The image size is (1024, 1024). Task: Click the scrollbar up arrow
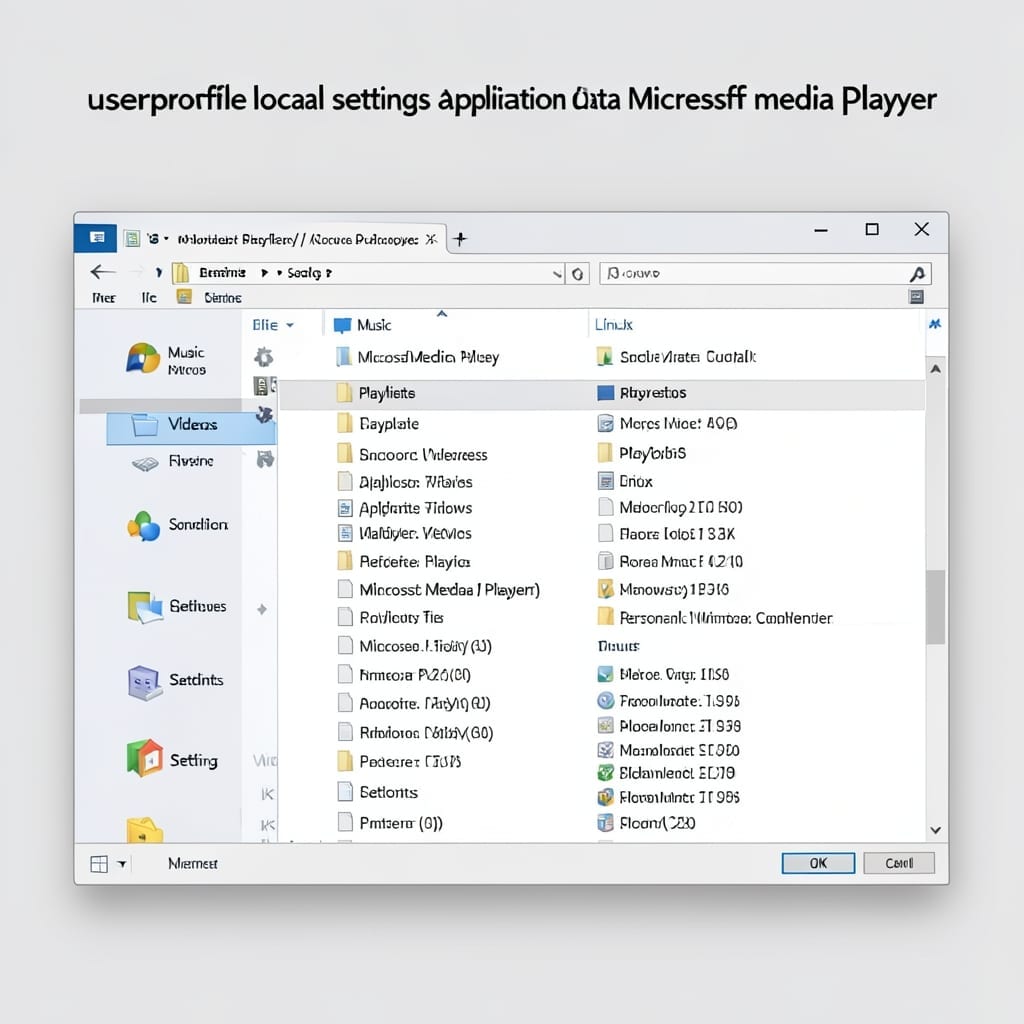coord(935,369)
